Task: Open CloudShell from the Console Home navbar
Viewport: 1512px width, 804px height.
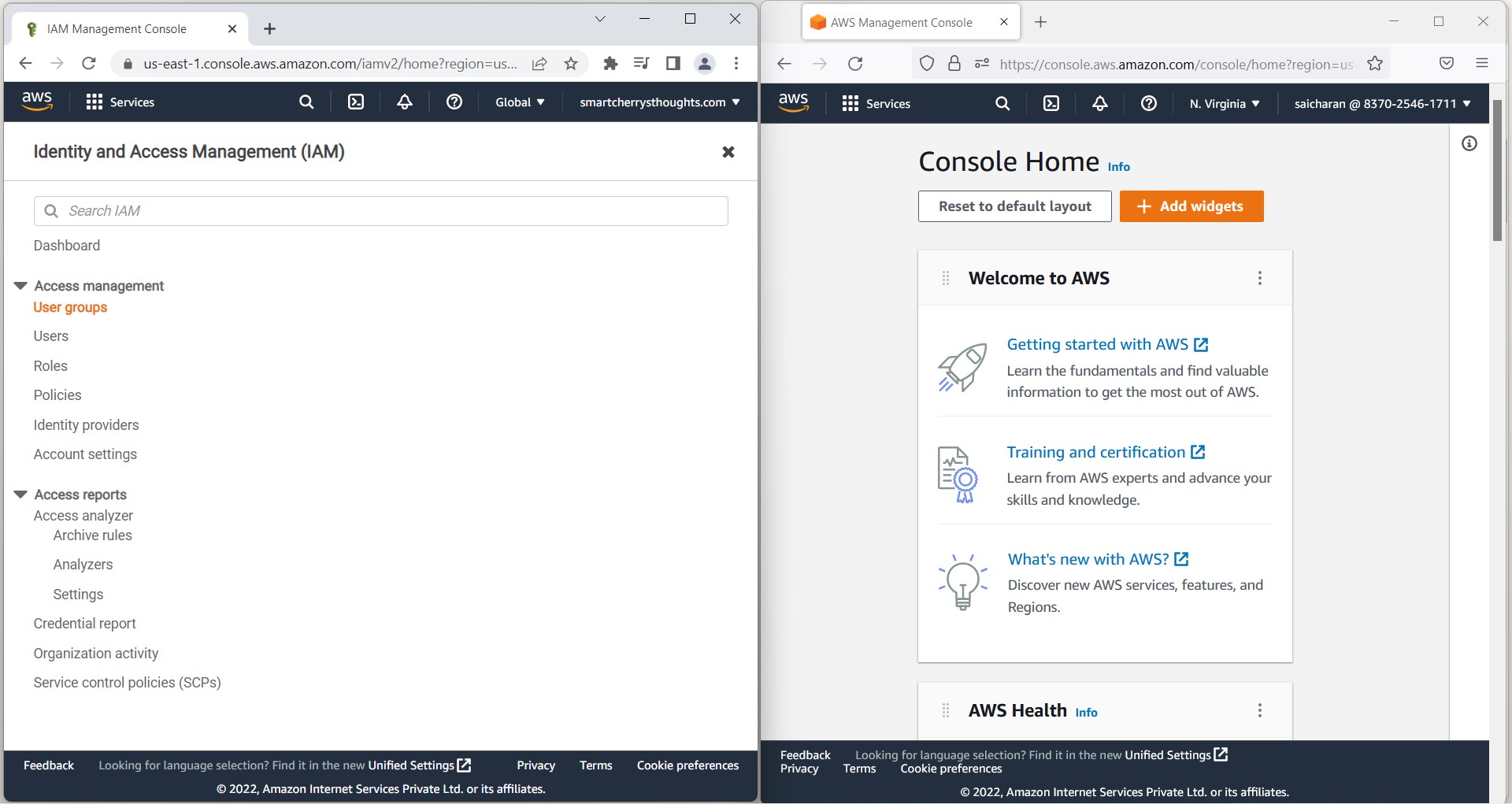Action: tap(1051, 103)
